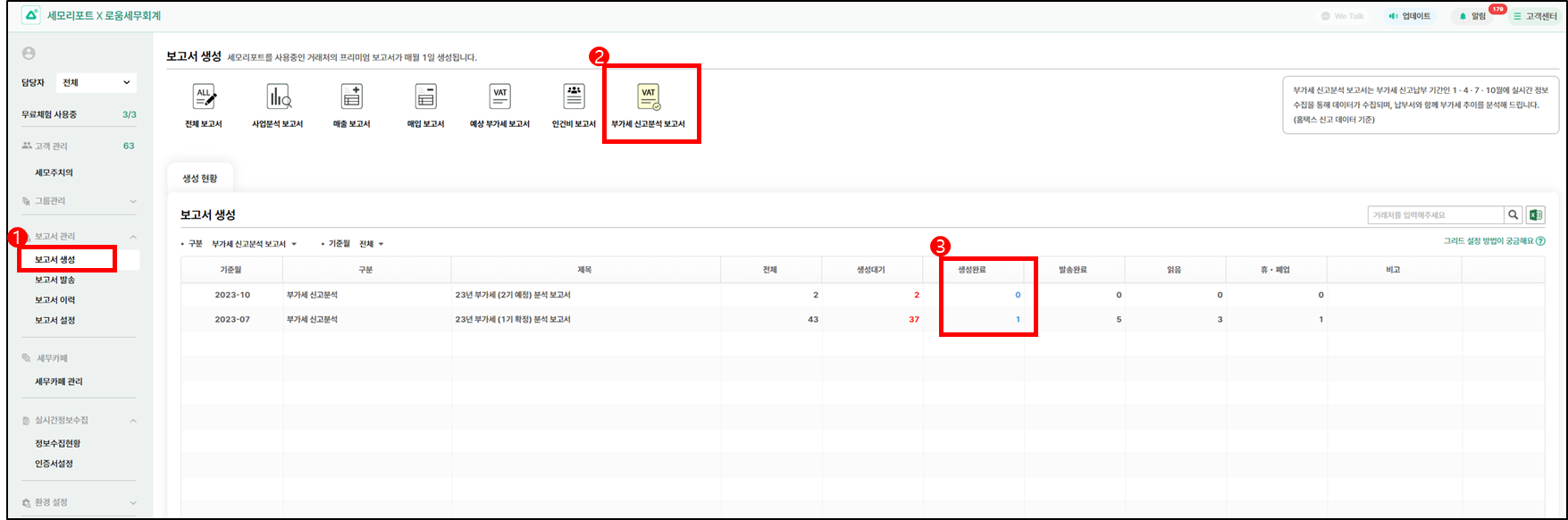Click the magnifier search button

coord(1513,215)
